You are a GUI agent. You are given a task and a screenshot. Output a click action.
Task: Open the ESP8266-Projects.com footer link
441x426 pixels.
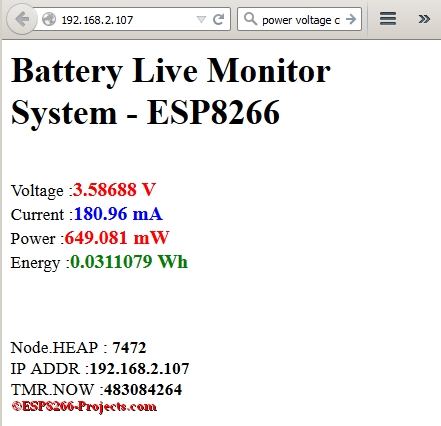[84, 406]
